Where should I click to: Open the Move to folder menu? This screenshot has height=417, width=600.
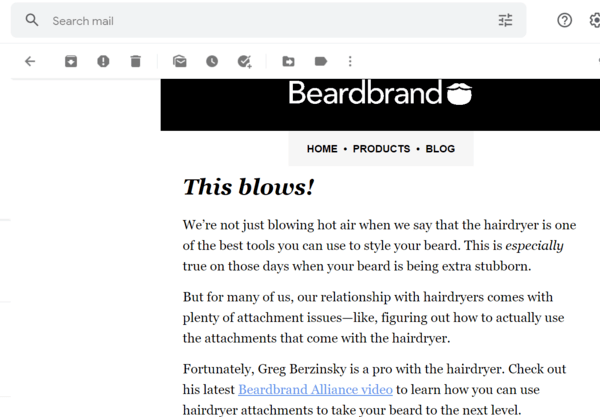point(289,61)
